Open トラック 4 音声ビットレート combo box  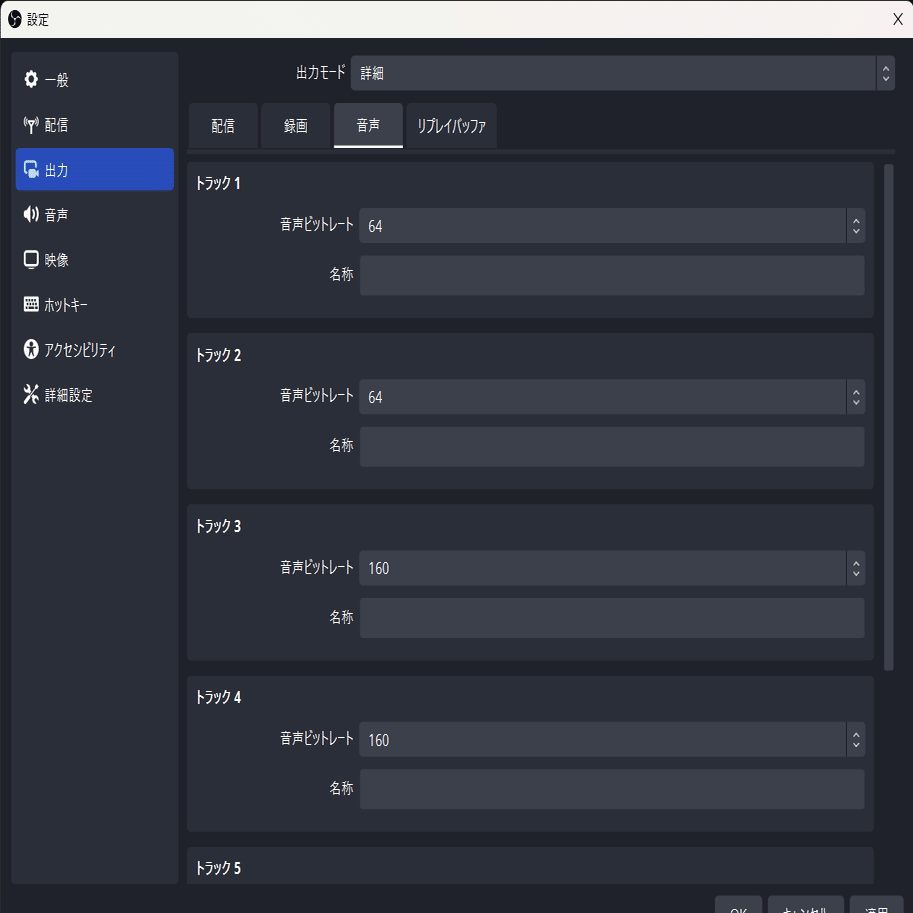(x=612, y=739)
